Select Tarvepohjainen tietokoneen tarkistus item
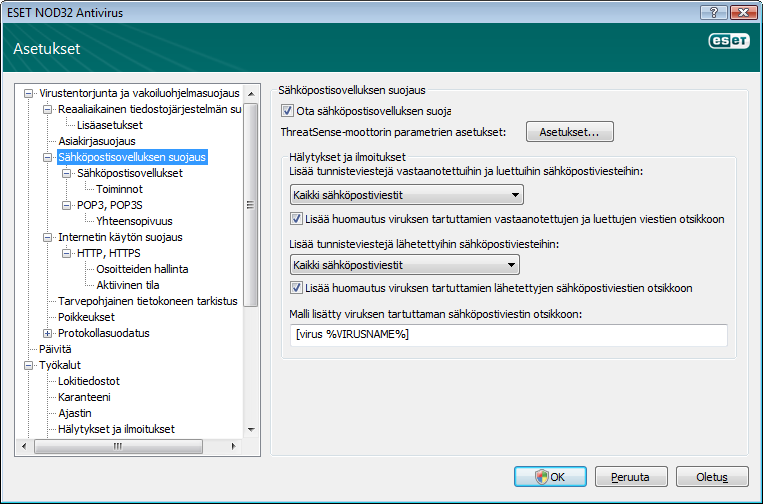Screen dimensions: 763x504 148,301
